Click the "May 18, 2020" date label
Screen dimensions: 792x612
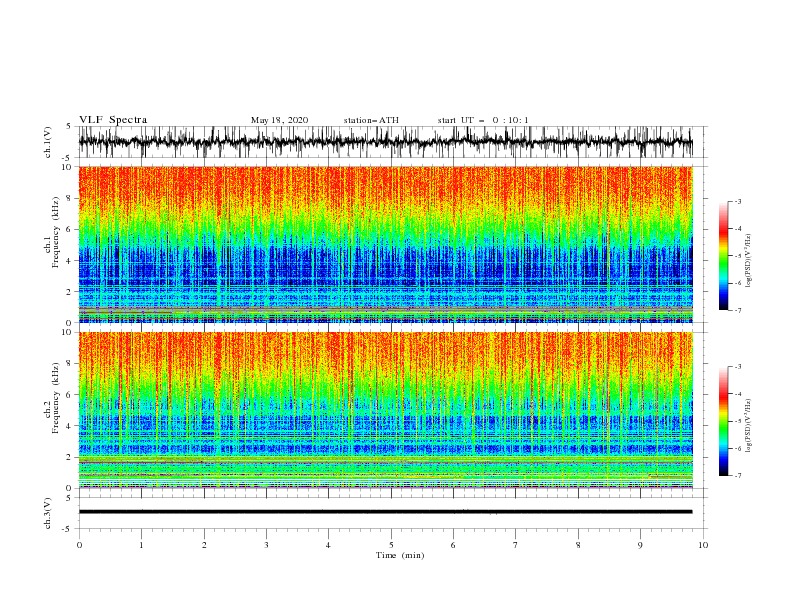coord(279,120)
